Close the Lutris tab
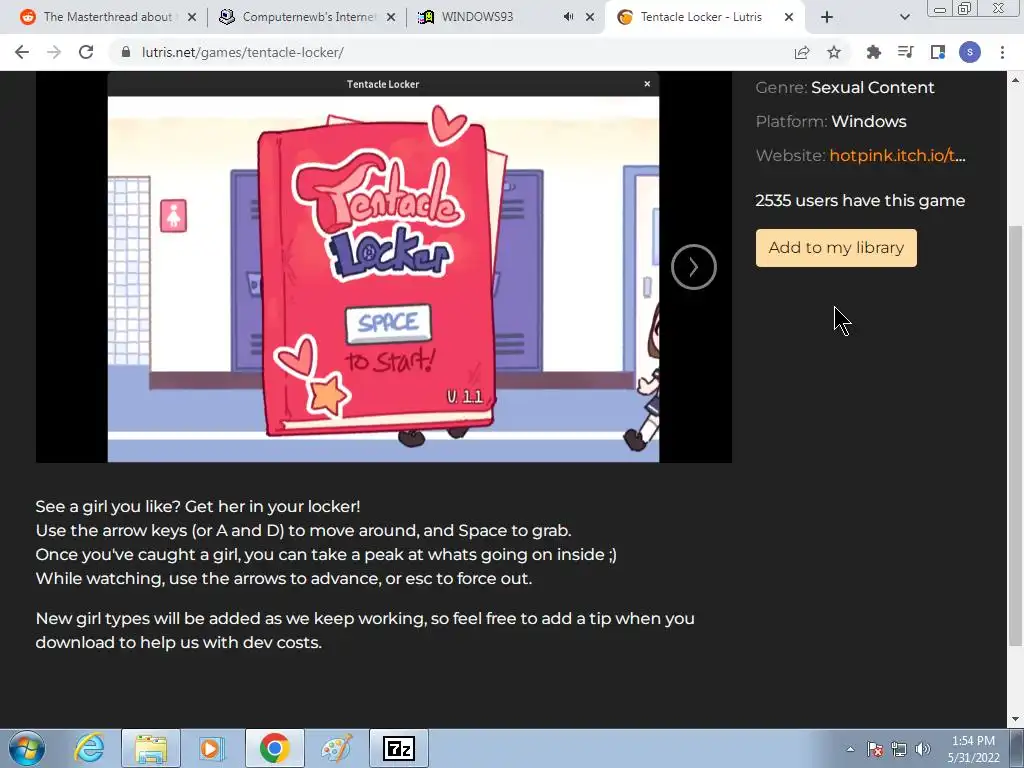The image size is (1024, 768). click(789, 17)
